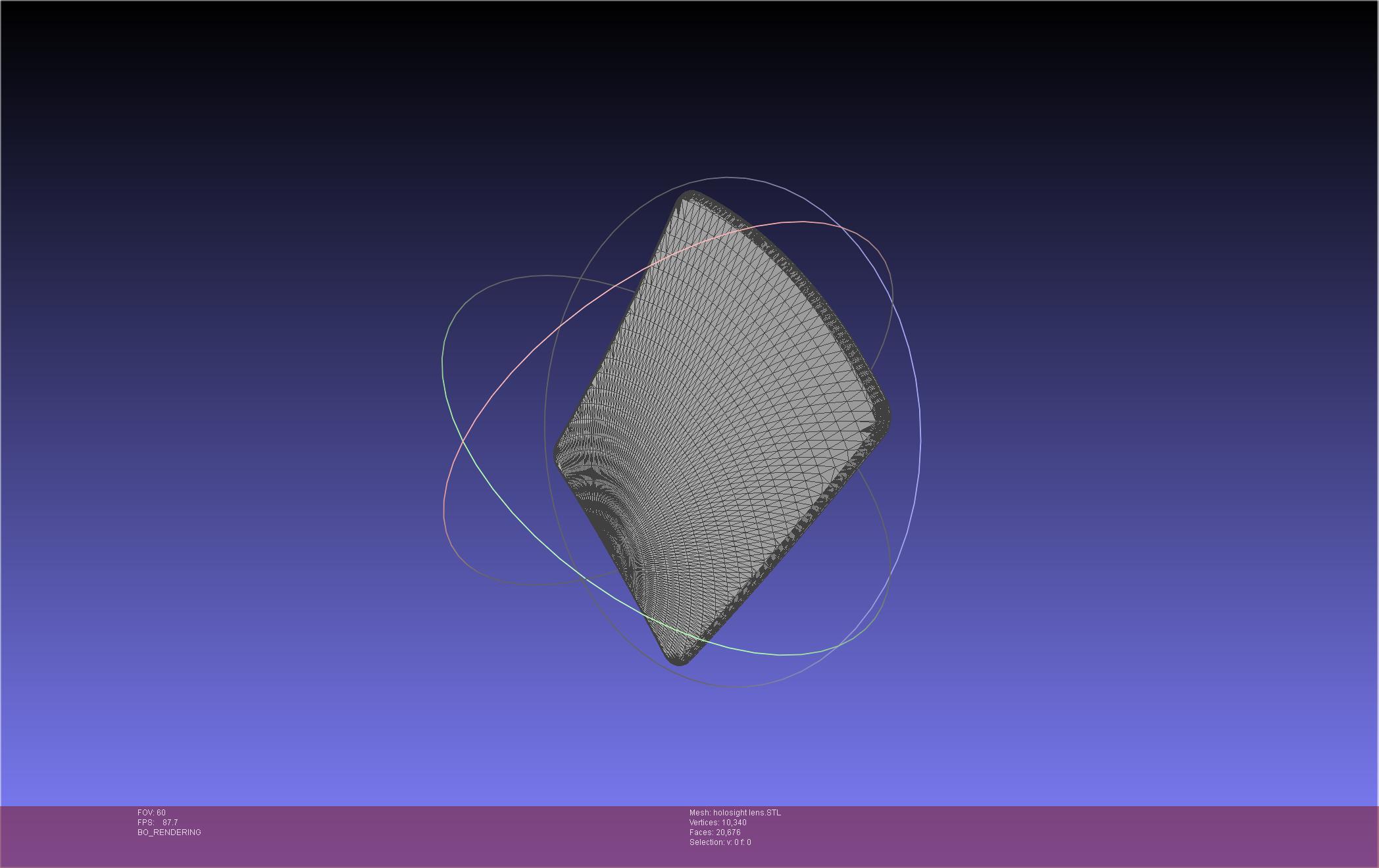Click the Selection: v: 0 f: 0 text
Image resolution: width=1379 pixels, height=868 pixels.
click(720, 842)
